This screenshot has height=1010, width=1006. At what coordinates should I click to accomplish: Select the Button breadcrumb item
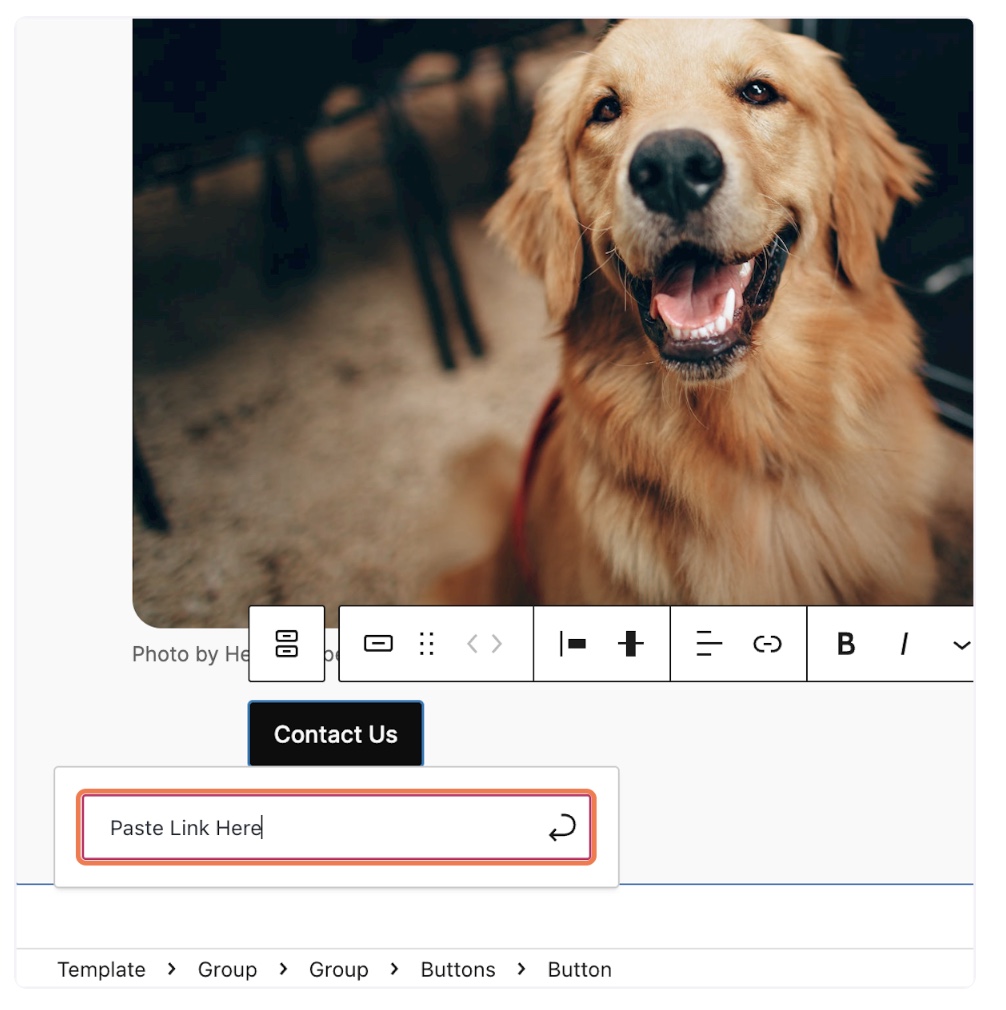pos(579,969)
